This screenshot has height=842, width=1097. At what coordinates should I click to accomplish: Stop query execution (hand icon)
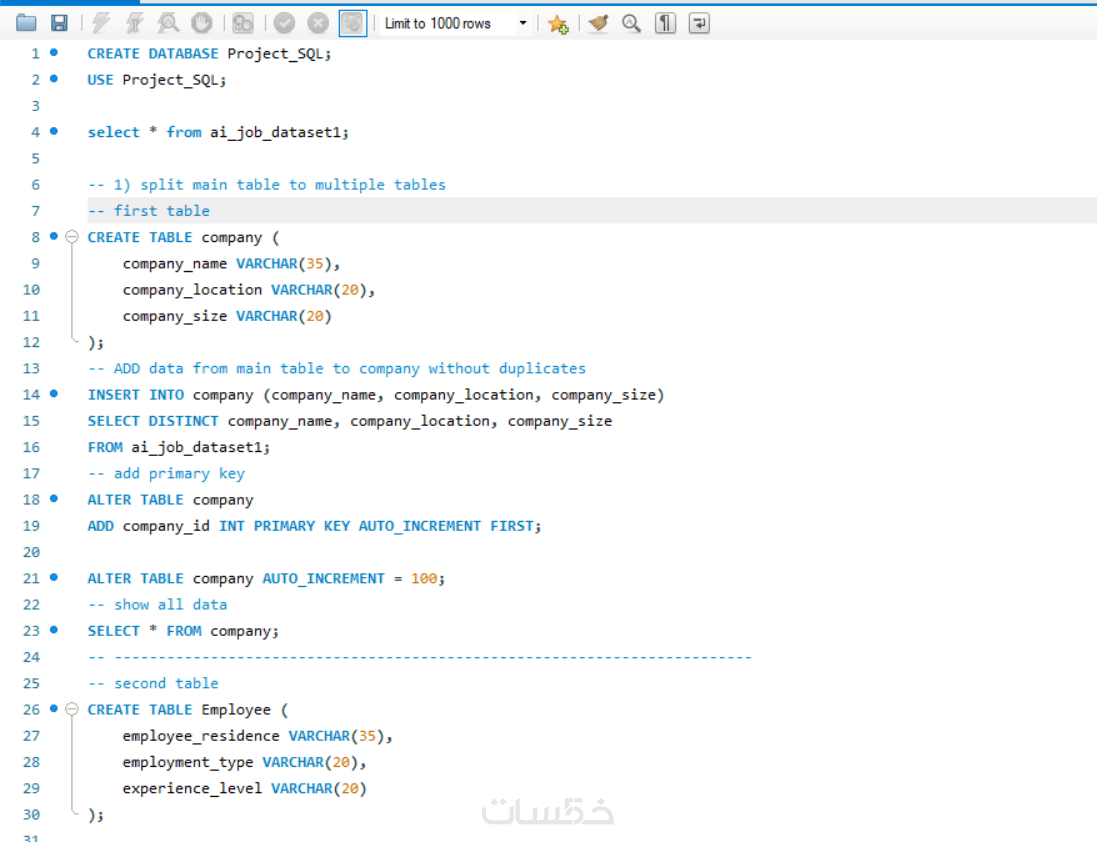click(201, 23)
